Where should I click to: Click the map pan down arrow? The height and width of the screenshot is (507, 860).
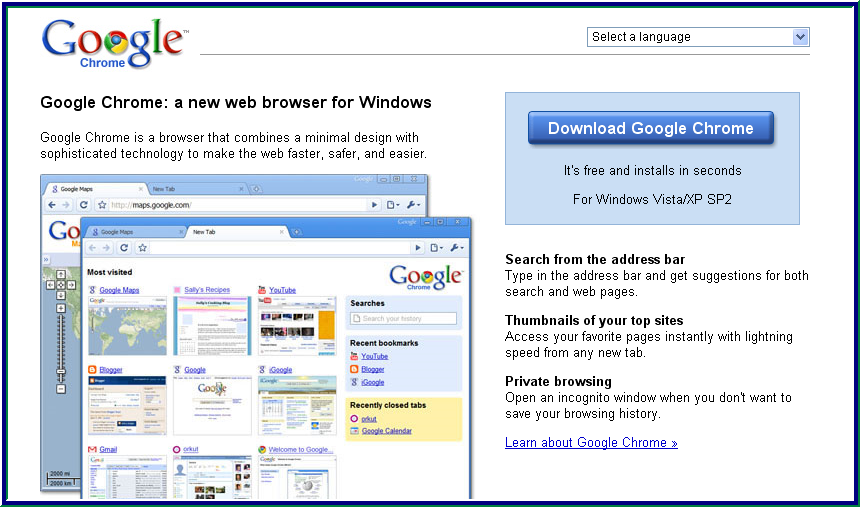click(61, 295)
